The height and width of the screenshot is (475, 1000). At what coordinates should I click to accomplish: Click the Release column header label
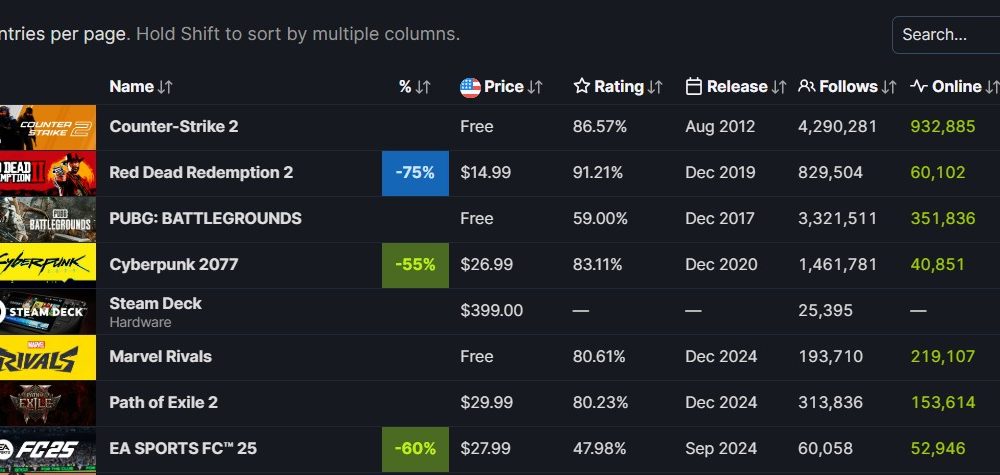point(737,87)
